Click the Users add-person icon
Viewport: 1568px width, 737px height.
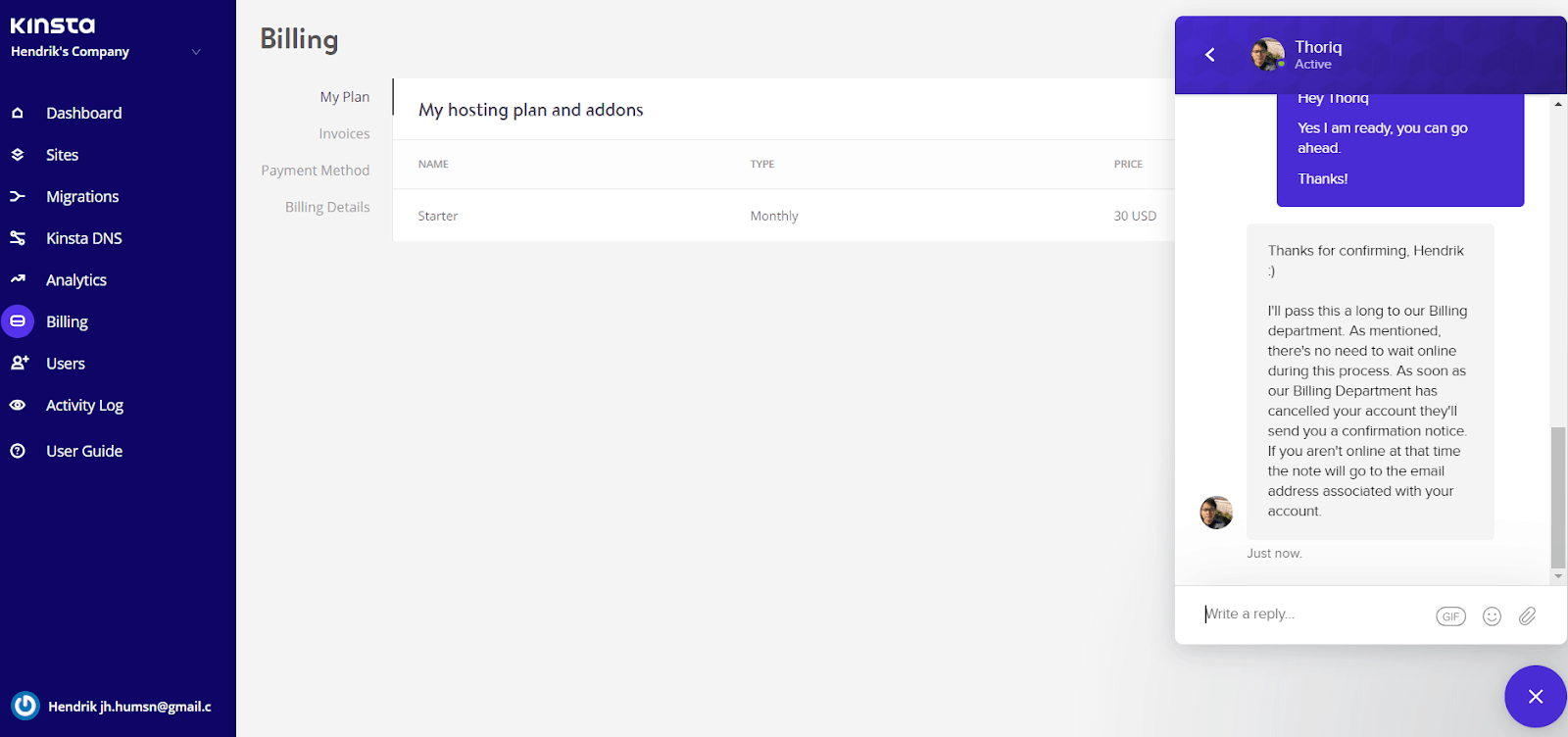19,363
